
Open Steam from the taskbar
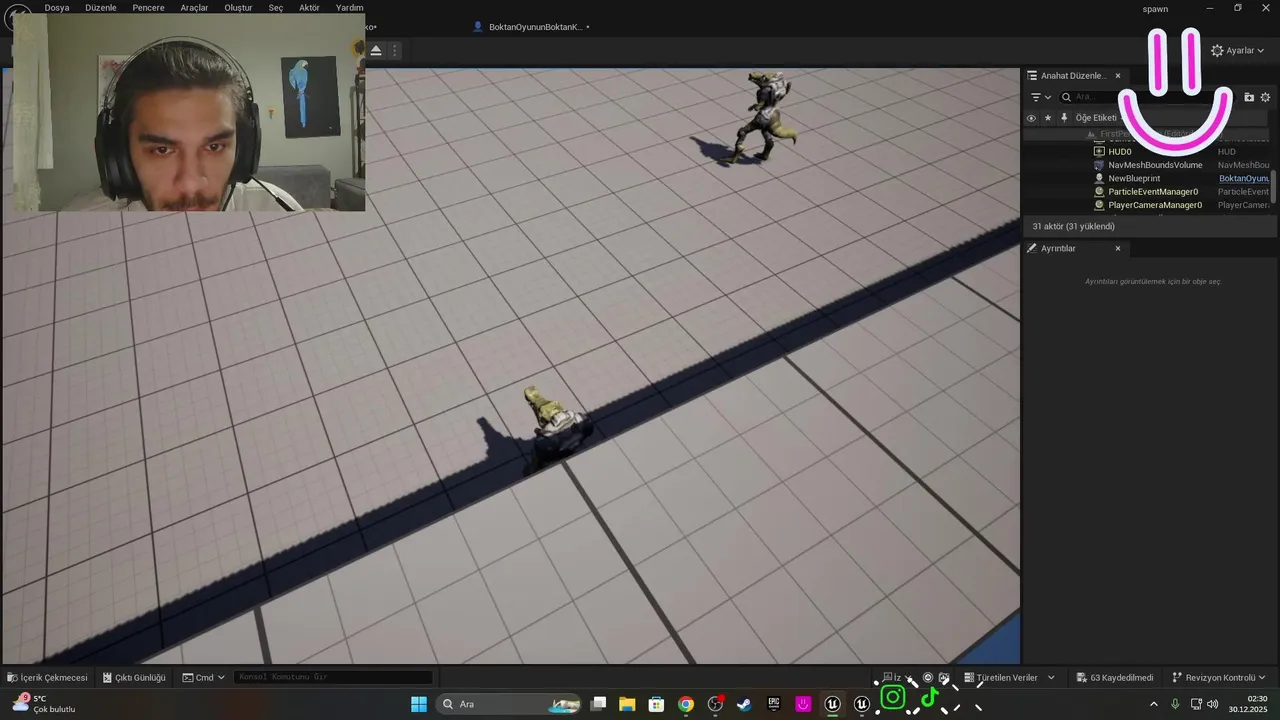744,704
